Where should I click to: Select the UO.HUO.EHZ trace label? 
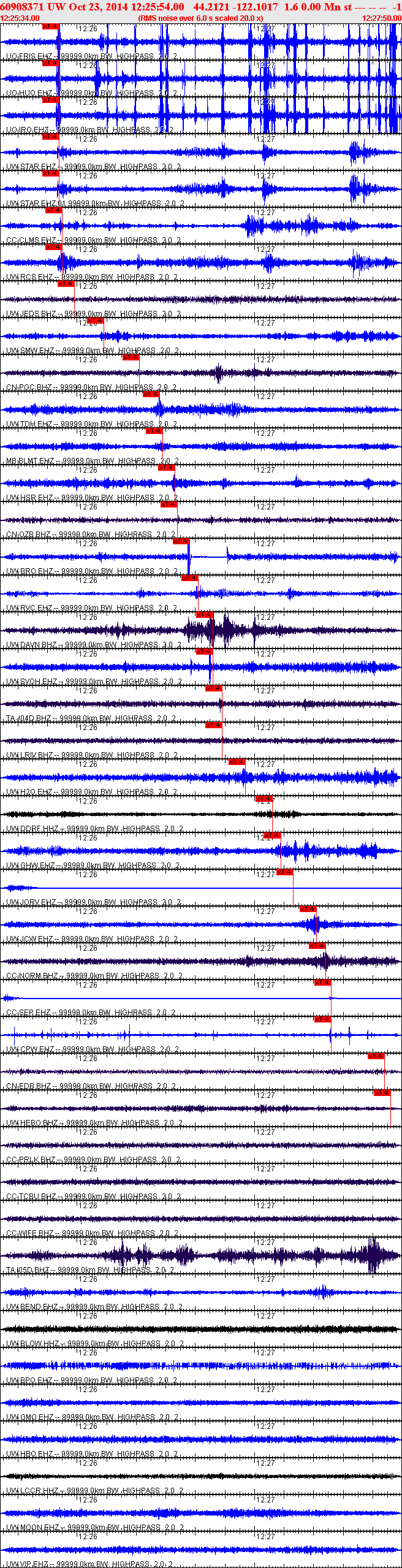92,93
